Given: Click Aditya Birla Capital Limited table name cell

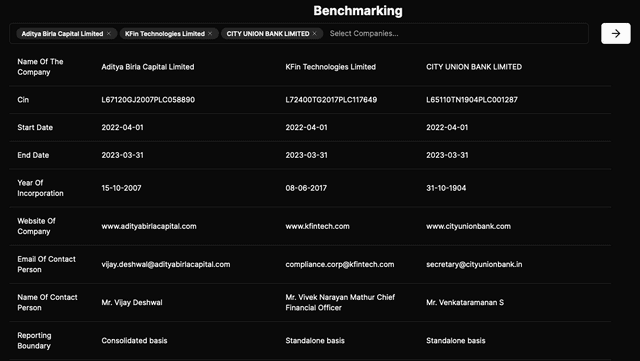Looking at the screenshot, I should click(148, 67).
